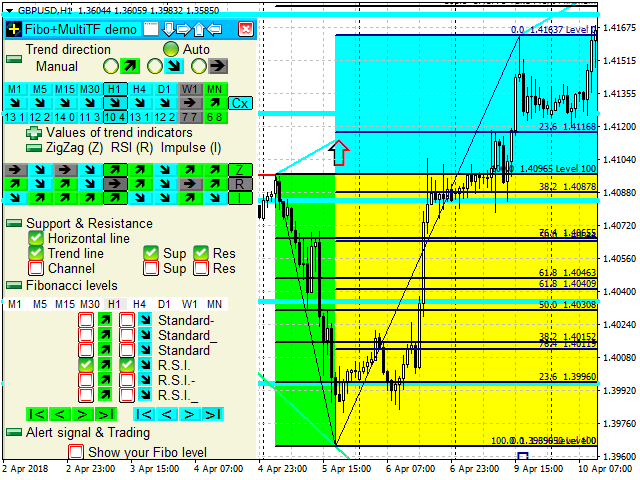Click the Z ZigZag row button
This screenshot has width=640, height=480.
(x=240, y=171)
